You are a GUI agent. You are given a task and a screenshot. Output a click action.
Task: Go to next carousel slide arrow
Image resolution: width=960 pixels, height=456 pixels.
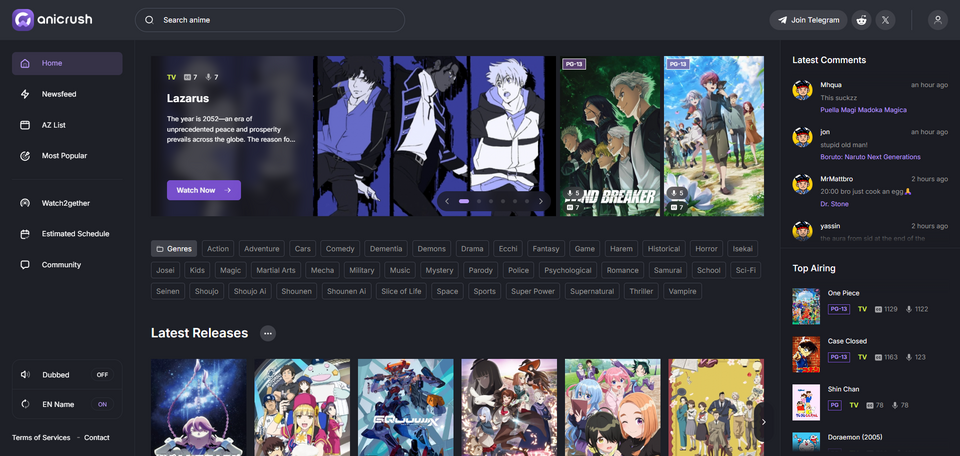[540, 201]
